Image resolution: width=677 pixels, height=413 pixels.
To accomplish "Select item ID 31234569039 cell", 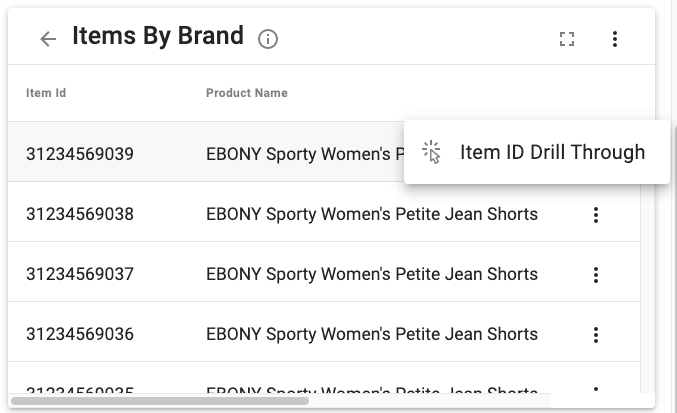I will point(80,154).
